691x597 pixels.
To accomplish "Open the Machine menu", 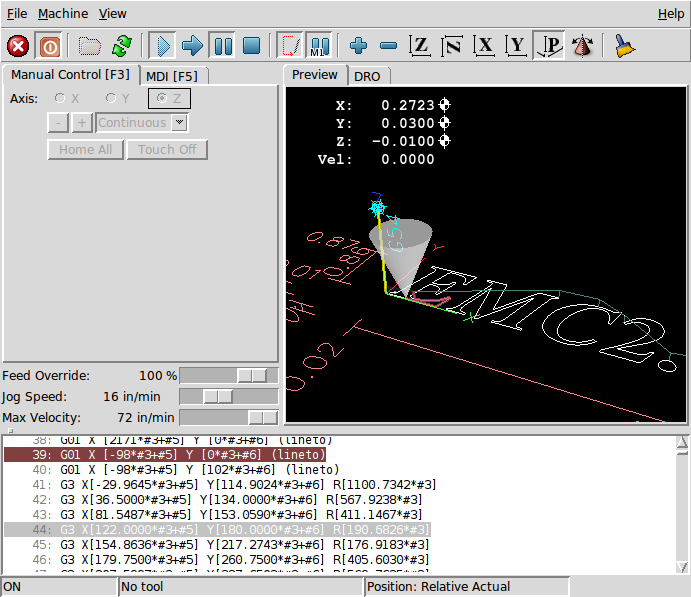I will coord(62,14).
